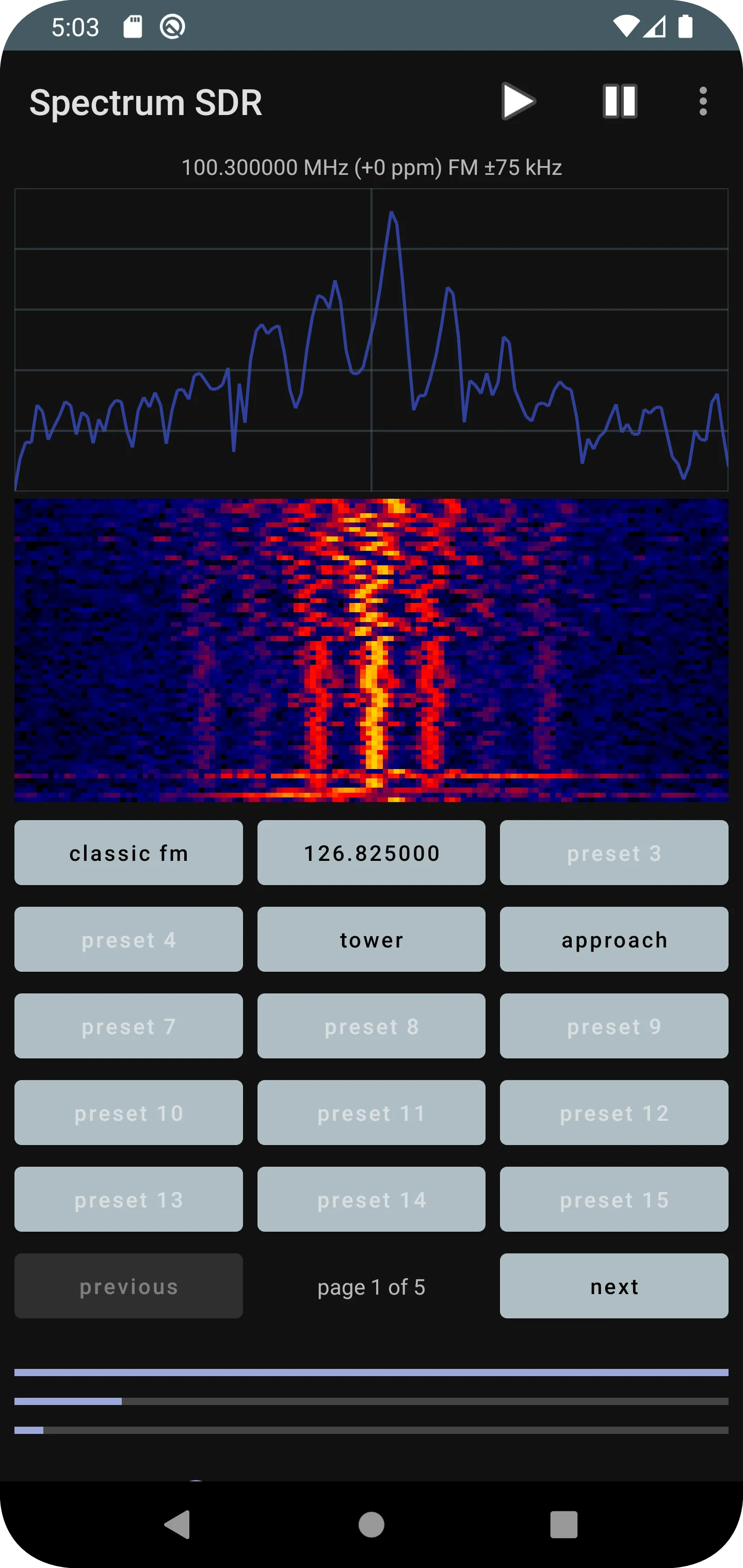
Task: Open the three-dot overflow menu
Action: (703, 101)
